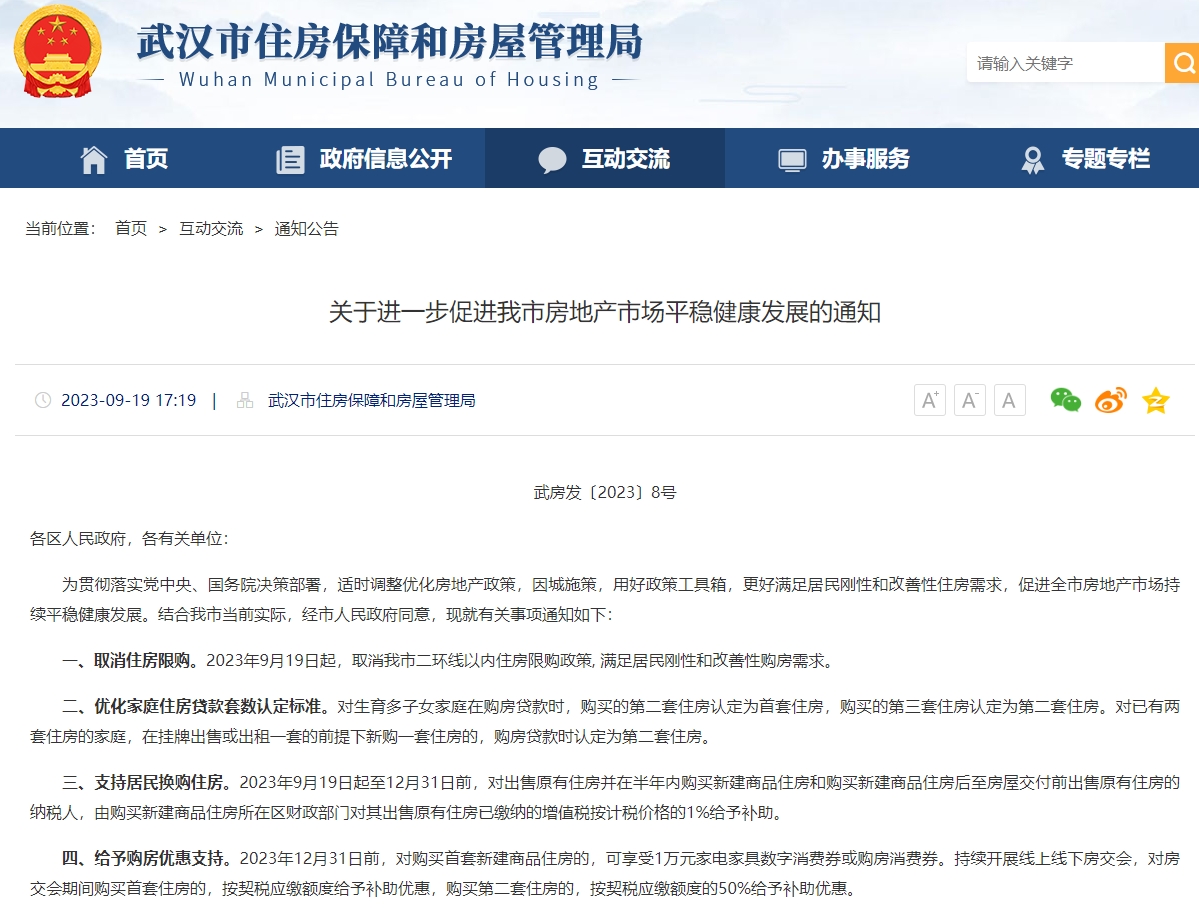Click the orange search magnifier button

1182,63
